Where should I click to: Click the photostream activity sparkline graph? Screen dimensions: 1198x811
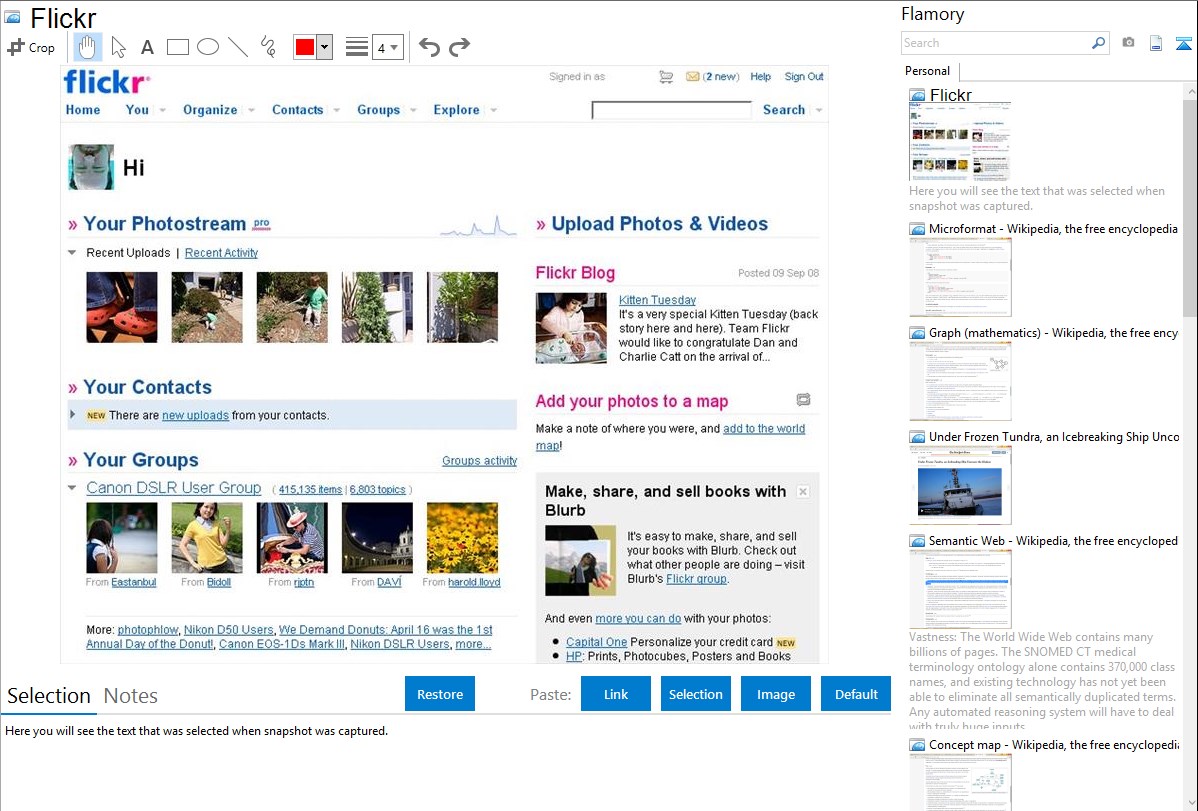pyautogui.click(x=478, y=225)
